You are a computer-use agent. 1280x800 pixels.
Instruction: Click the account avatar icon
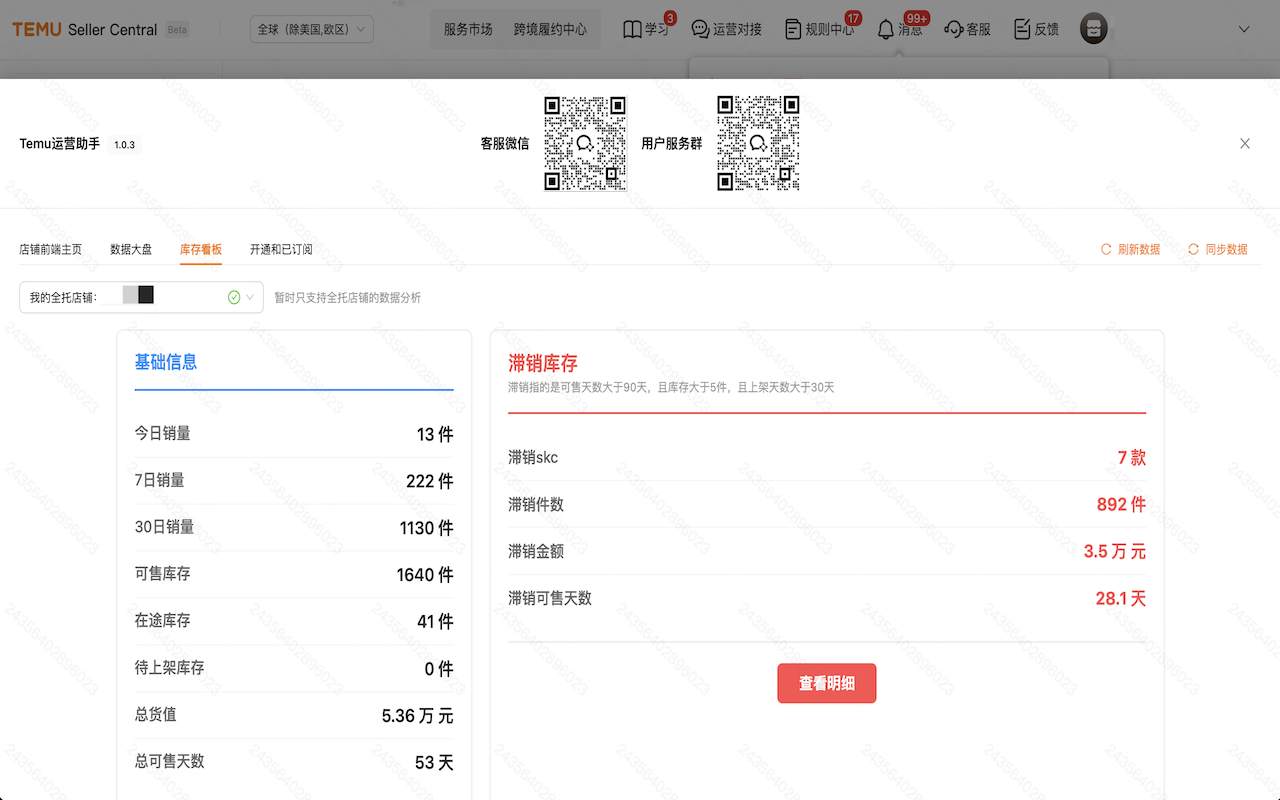(x=1093, y=29)
